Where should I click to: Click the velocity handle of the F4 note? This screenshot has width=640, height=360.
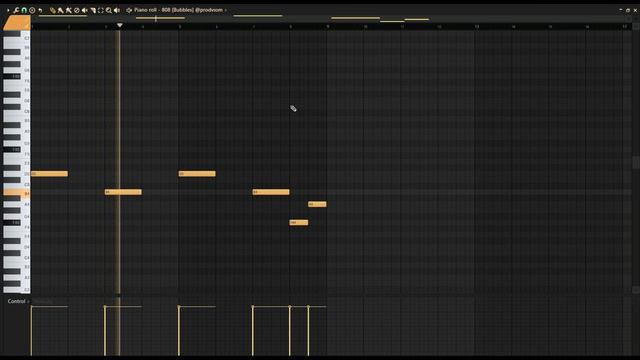coord(290,307)
